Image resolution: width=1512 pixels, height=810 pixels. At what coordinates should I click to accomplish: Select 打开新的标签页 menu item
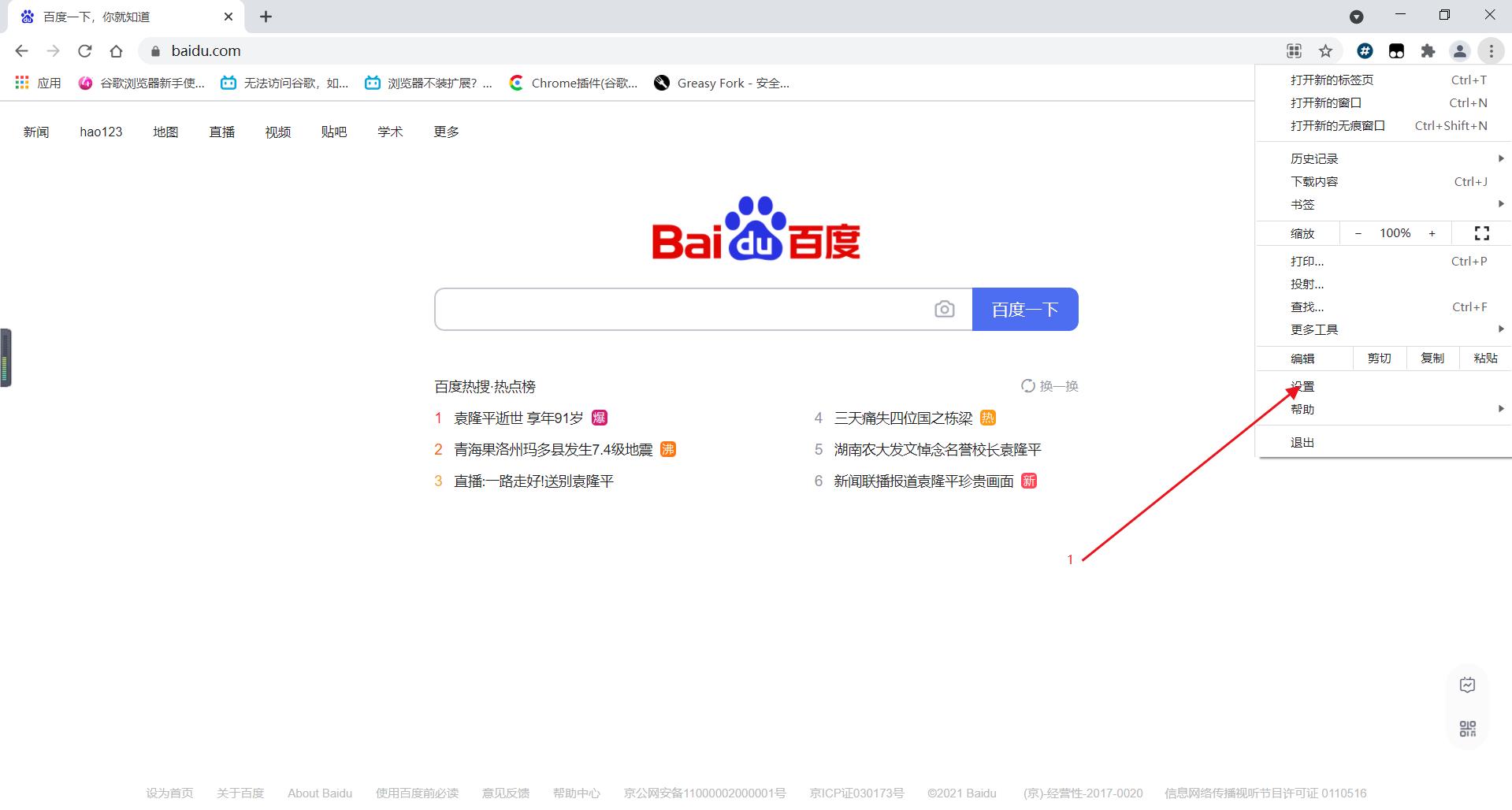pyautogui.click(x=1384, y=80)
